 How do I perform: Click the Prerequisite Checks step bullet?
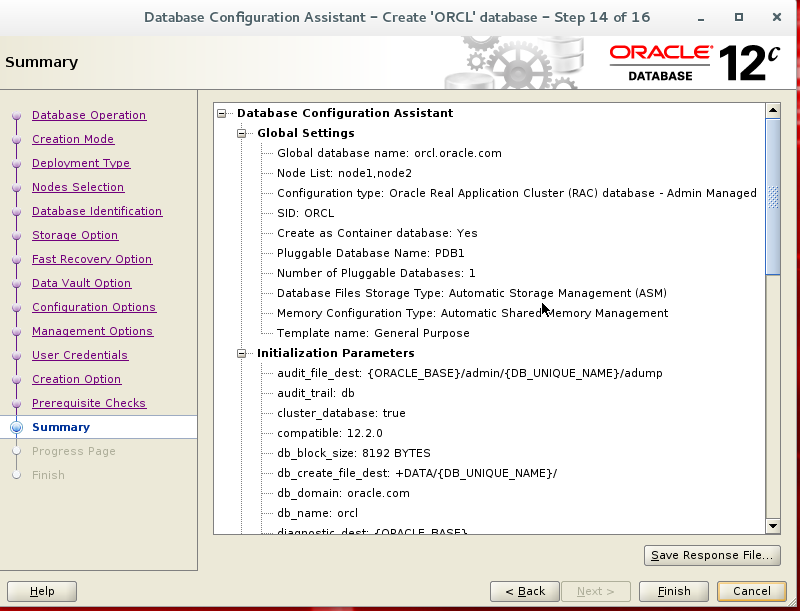(16, 403)
